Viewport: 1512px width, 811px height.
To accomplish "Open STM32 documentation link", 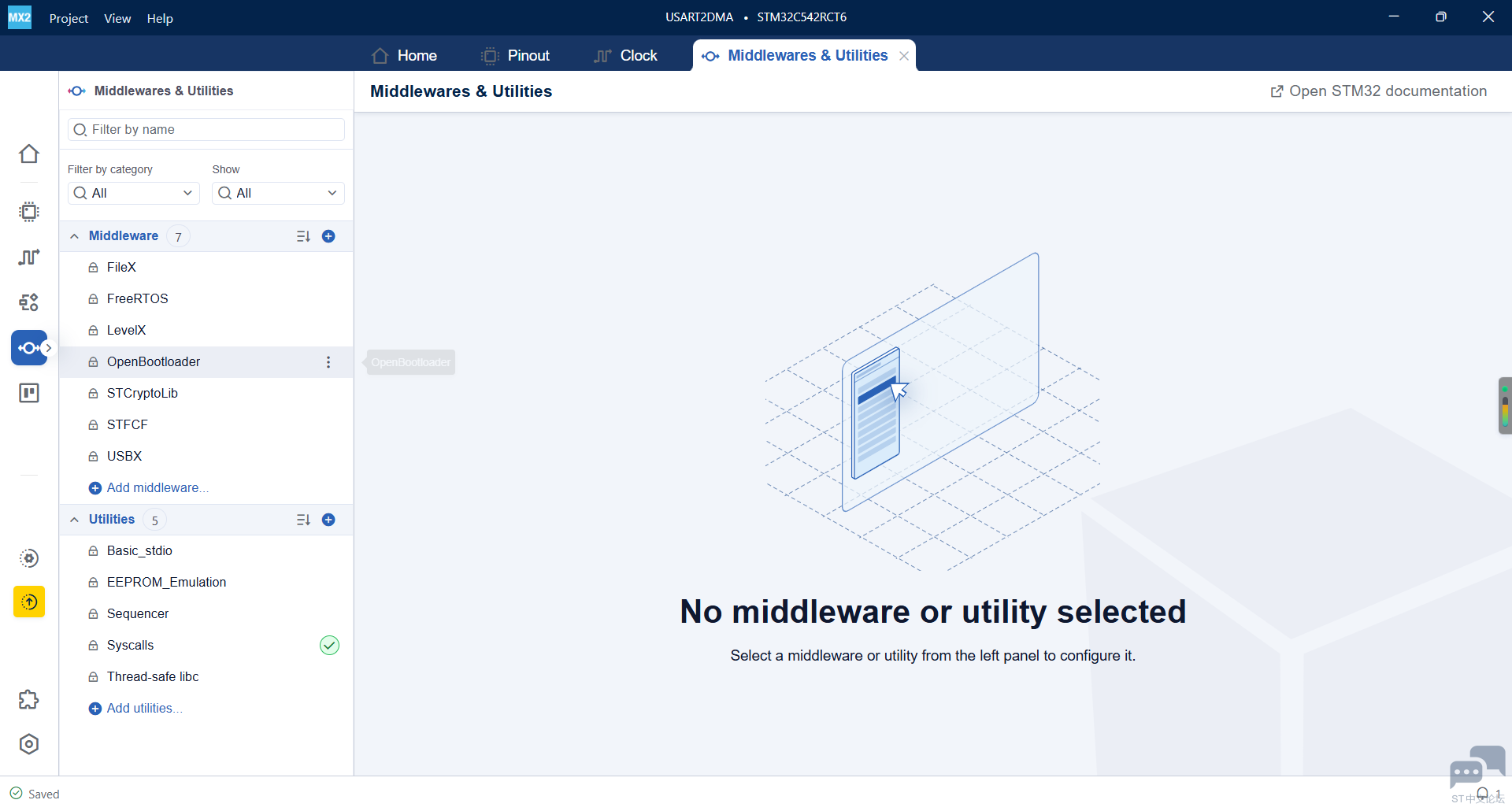I will tap(1378, 91).
